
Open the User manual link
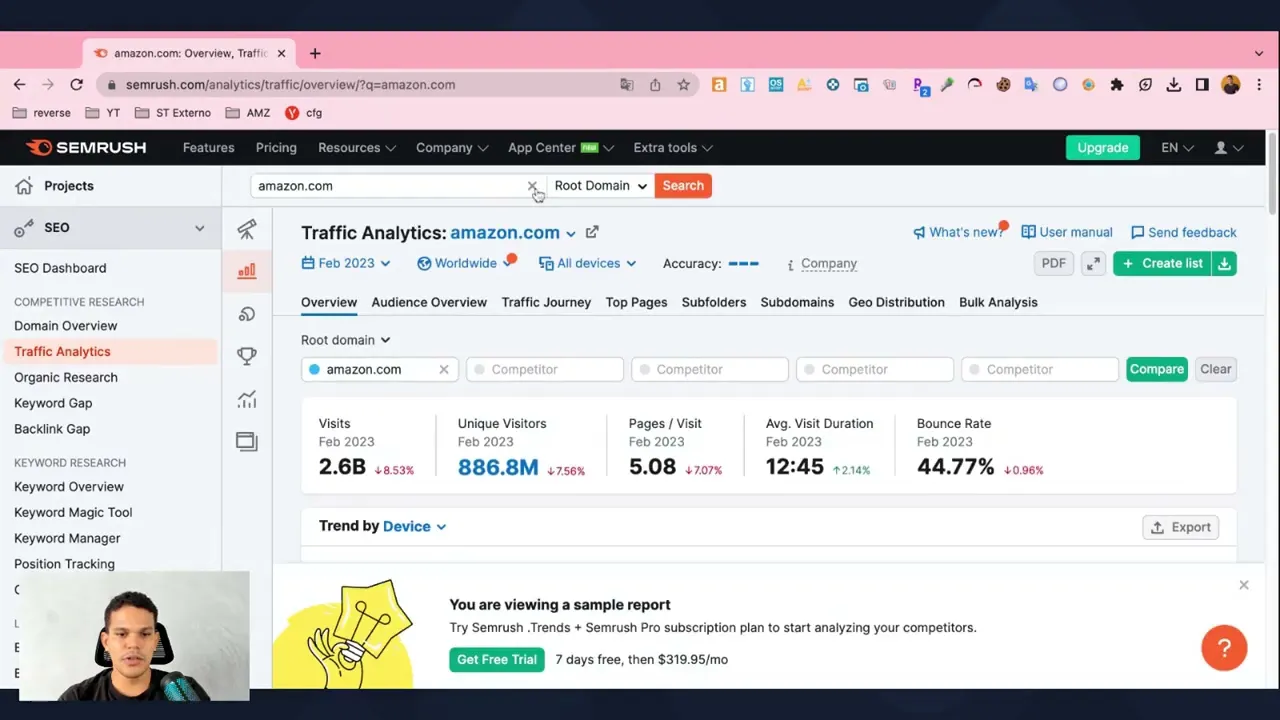1067,232
